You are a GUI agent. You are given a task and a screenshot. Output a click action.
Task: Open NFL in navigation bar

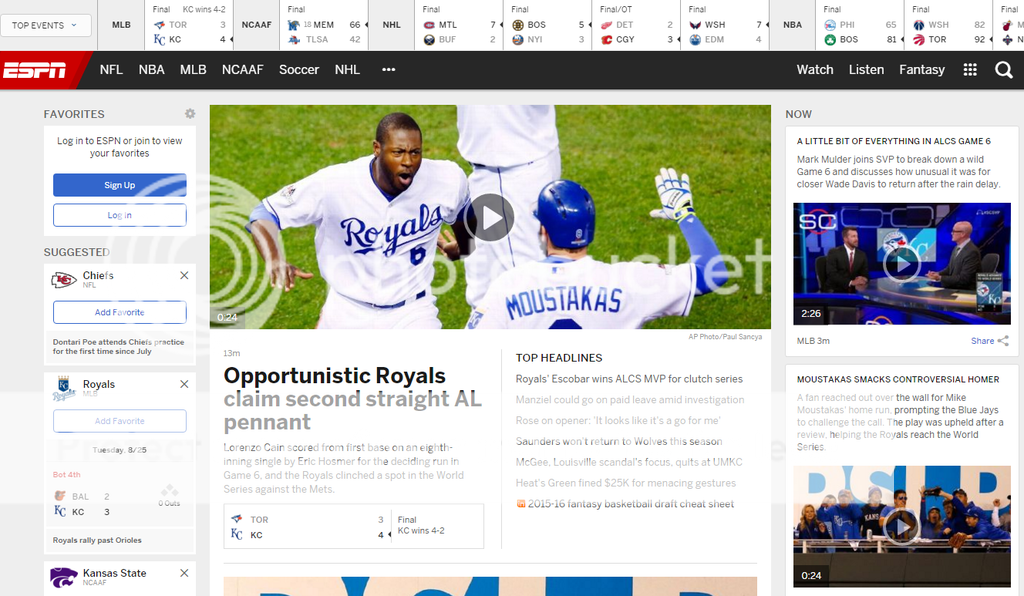(111, 70)
